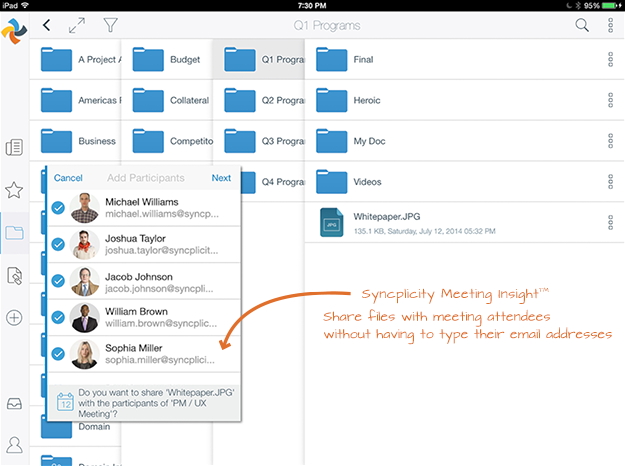Viewport: 625px width, 466px height.
Task: Select the Q1 Programs folder
Action: coord(259,59)
